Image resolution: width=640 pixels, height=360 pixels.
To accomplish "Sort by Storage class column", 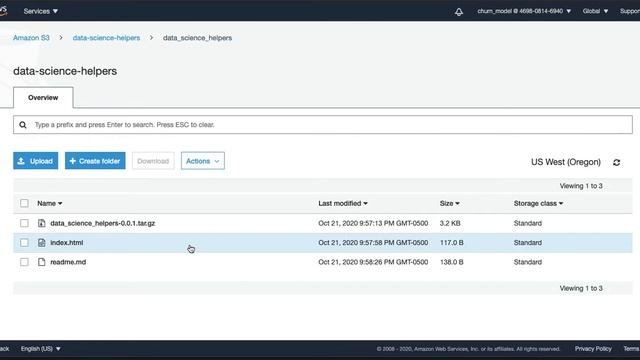I will (538, 203).
